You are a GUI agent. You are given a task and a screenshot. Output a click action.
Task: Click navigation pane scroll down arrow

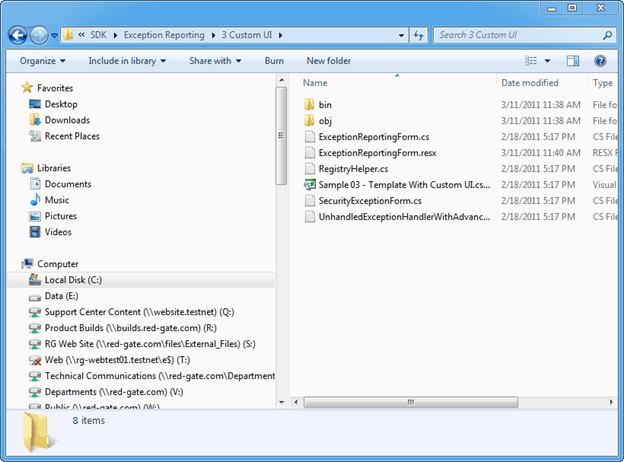click(x=281, y=402)
